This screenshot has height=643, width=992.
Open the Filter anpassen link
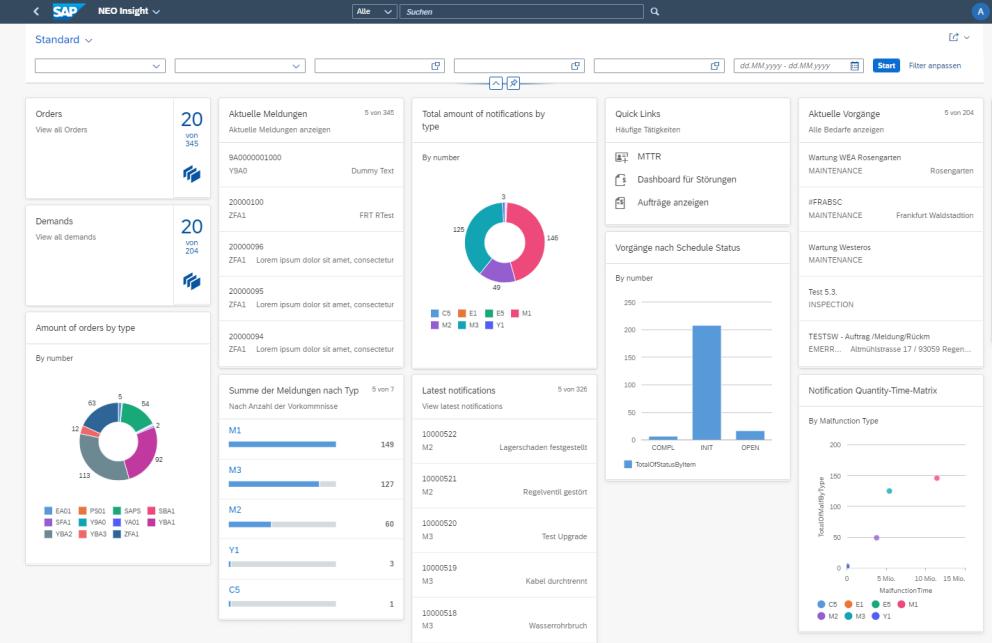(934, 65)
